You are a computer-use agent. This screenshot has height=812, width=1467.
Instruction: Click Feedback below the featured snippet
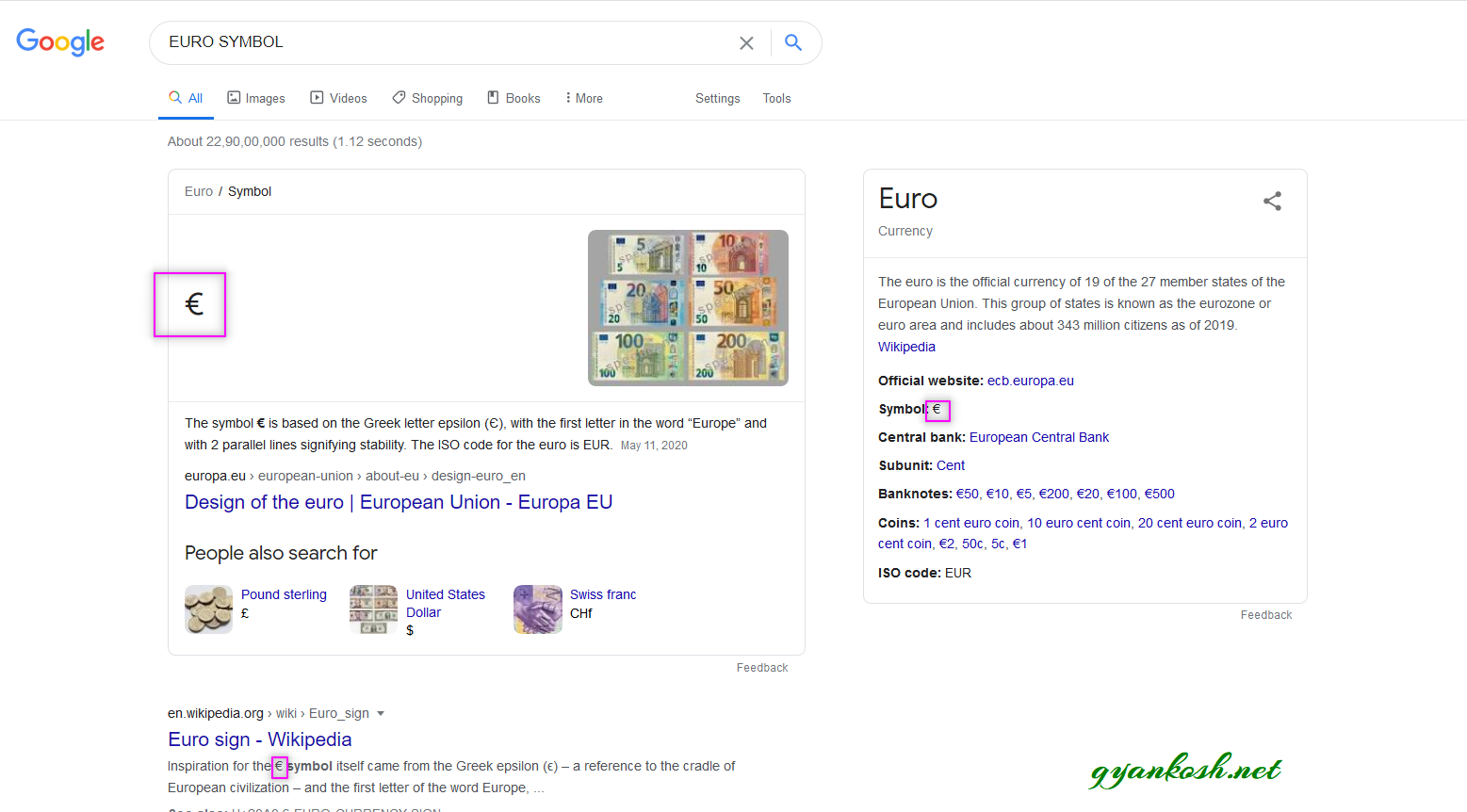762,668
